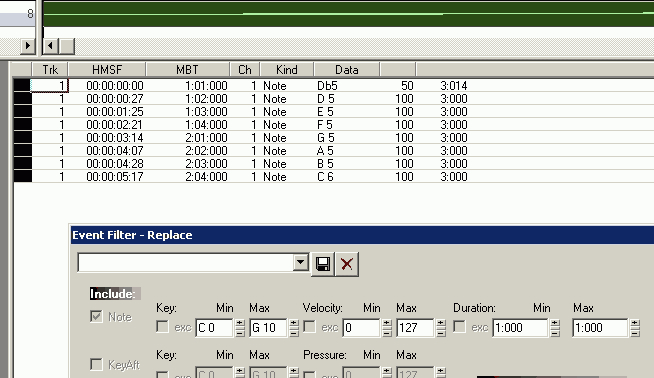Increase Duration Max with spinner
The height and width of the screenshot is (378, 654).
pyautogui.click(x=635, y=323)
